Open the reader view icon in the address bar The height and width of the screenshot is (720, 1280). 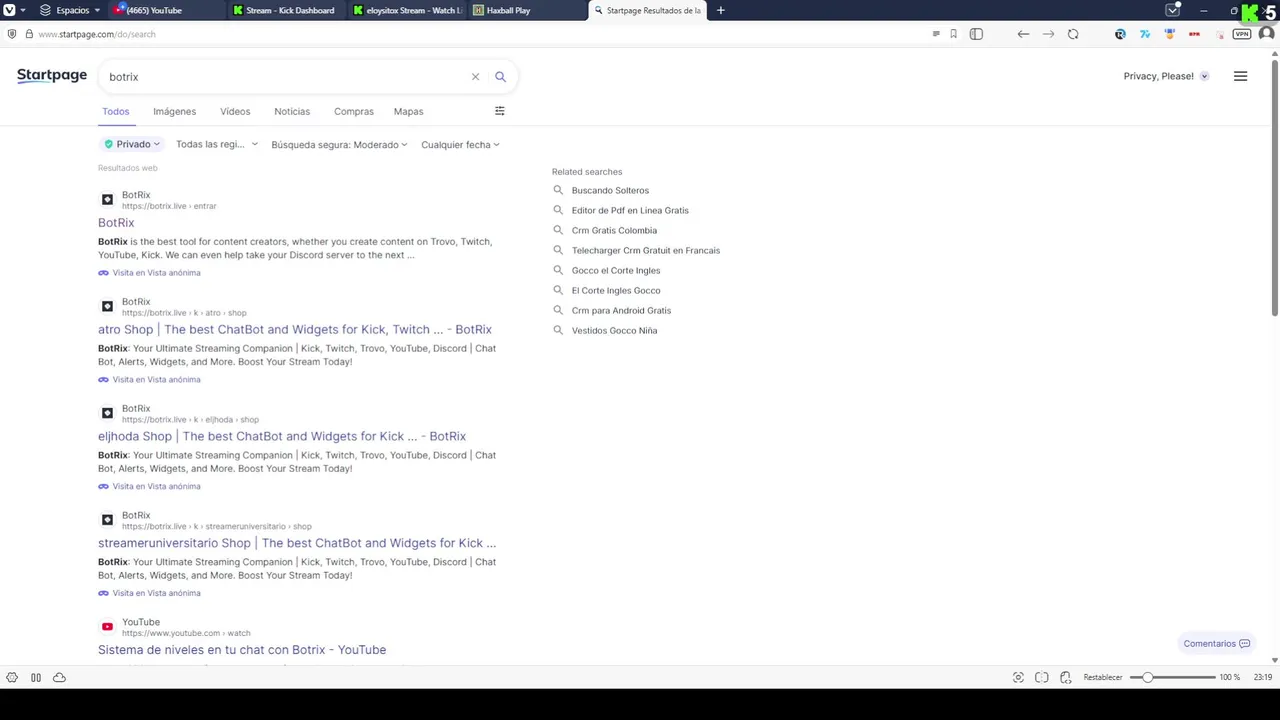[936, 34]
